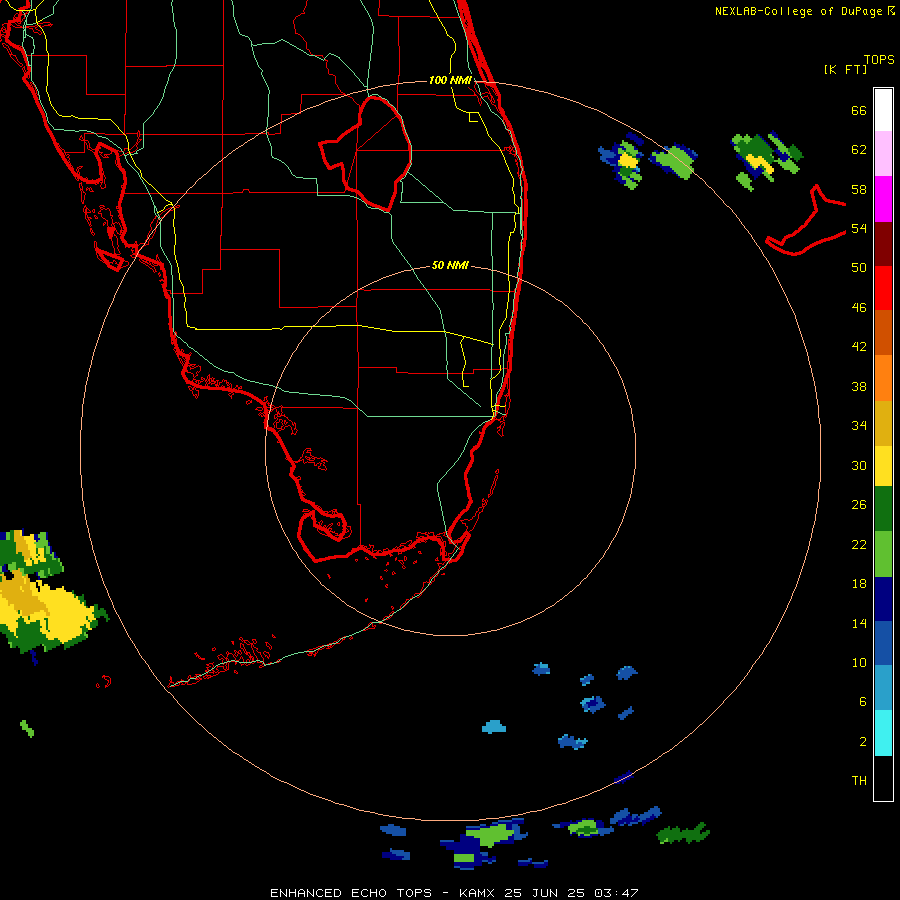Click the 14 value on the legend
This screenshot has height=900, width=900.
click(859, 623)
